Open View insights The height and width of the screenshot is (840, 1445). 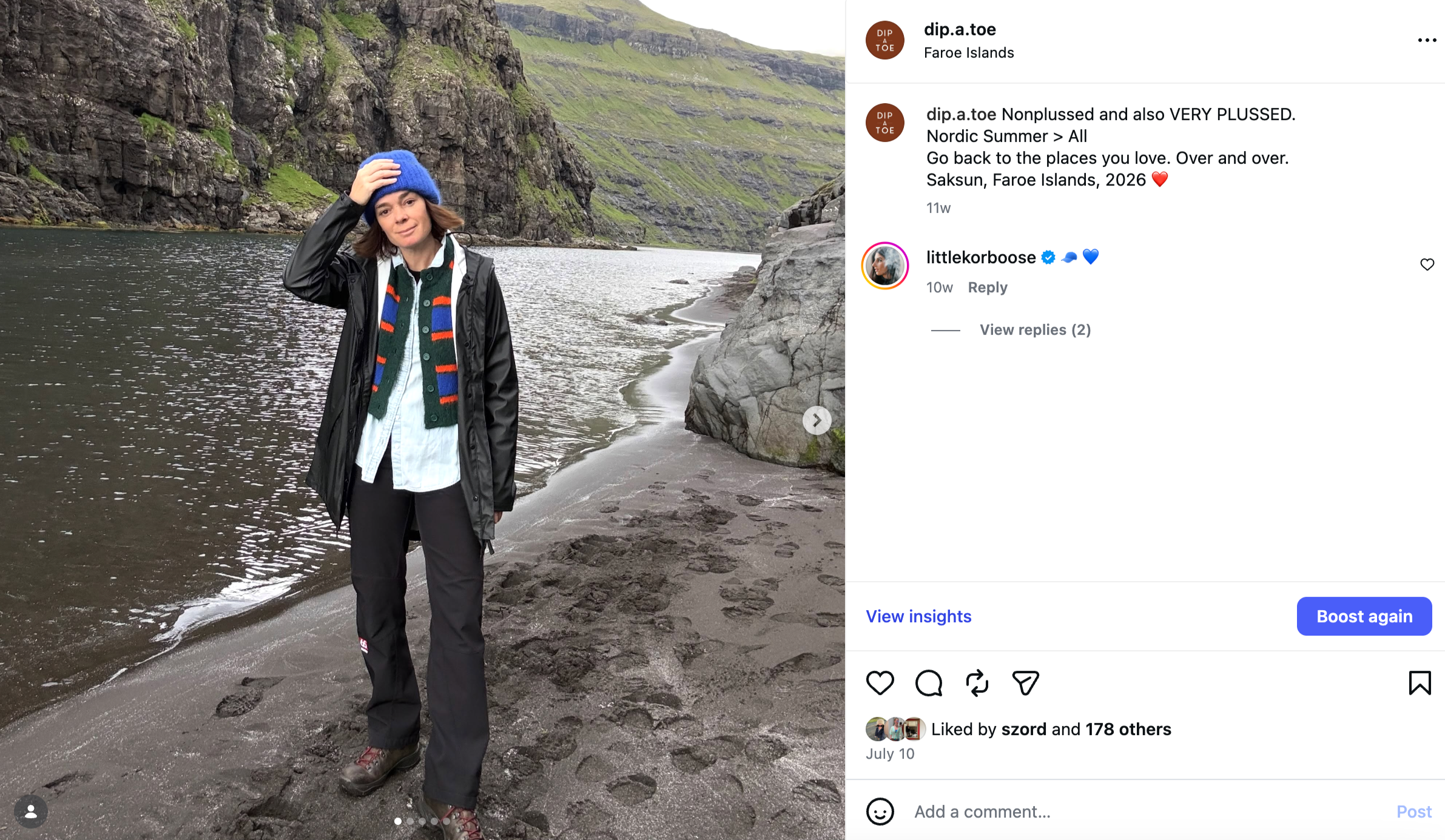click(x=918, y=616)
